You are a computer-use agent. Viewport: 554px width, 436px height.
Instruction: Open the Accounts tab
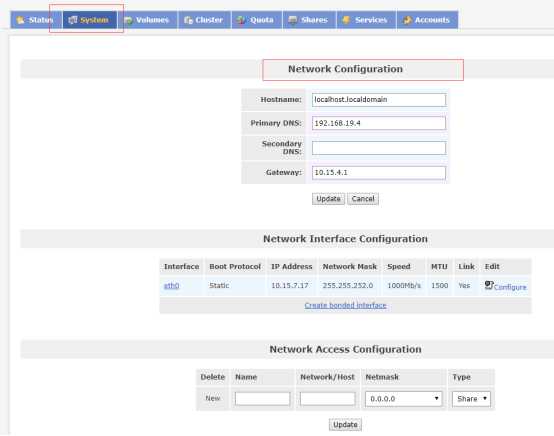coord(428,20)
